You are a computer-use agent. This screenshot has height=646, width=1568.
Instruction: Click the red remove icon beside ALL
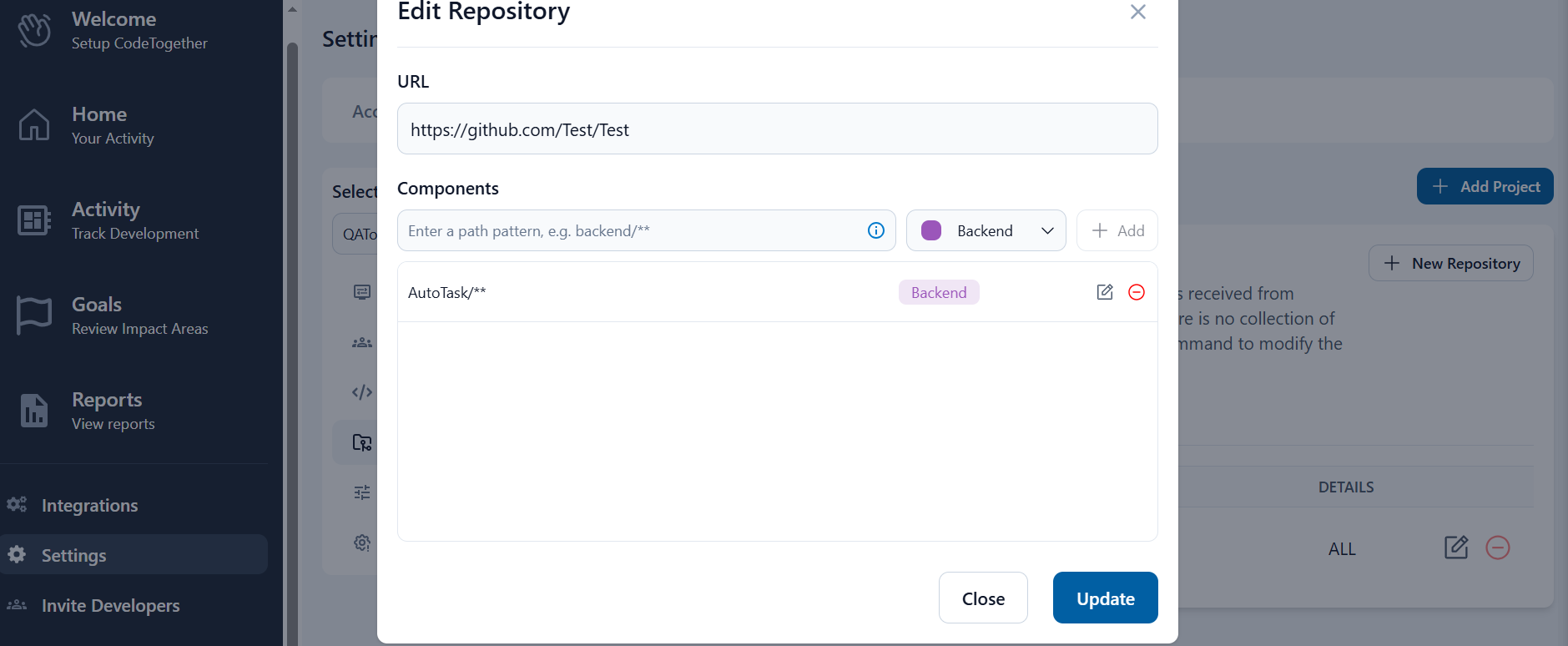tap(1498, 548)
